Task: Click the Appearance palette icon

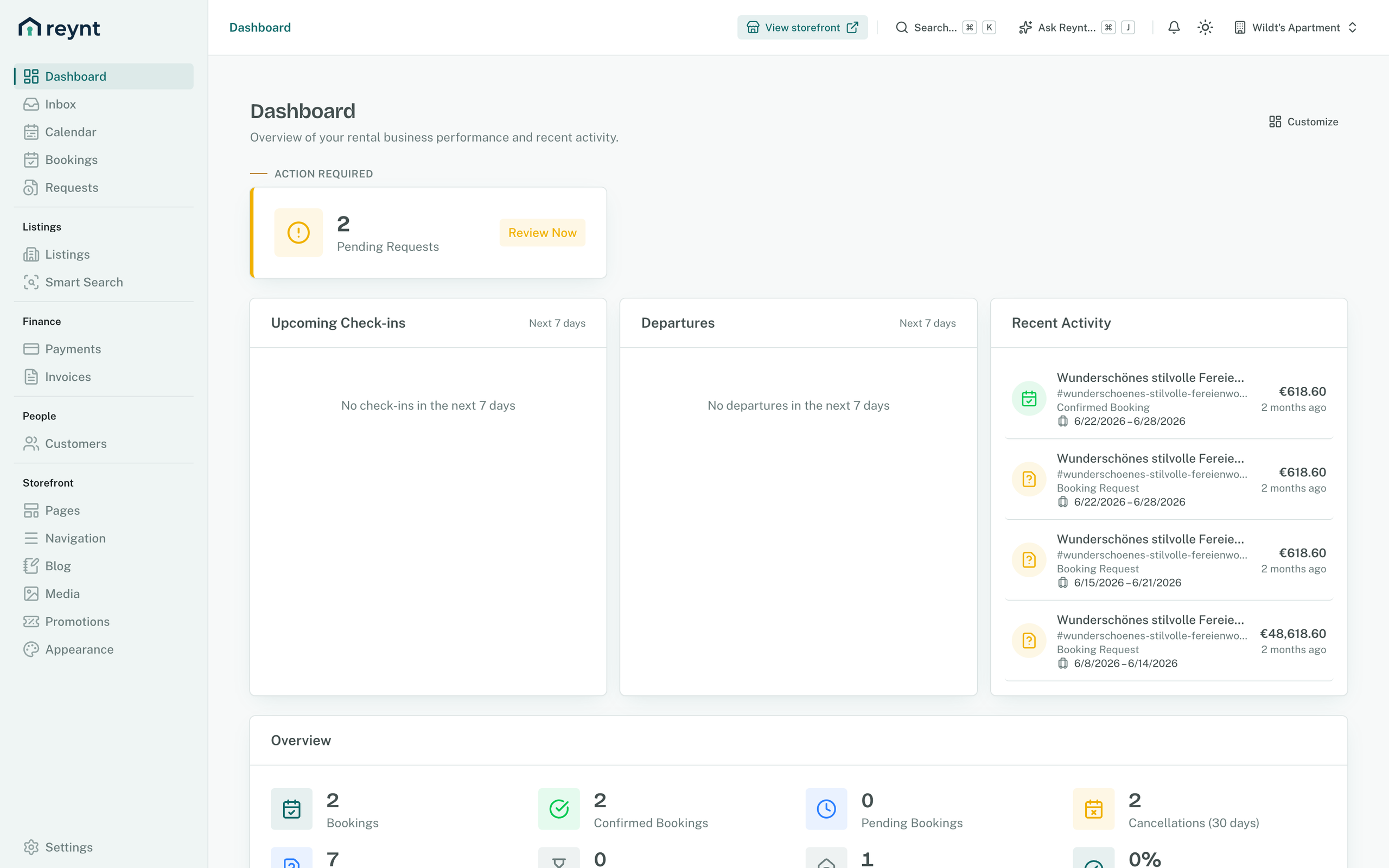Action: 31,649
